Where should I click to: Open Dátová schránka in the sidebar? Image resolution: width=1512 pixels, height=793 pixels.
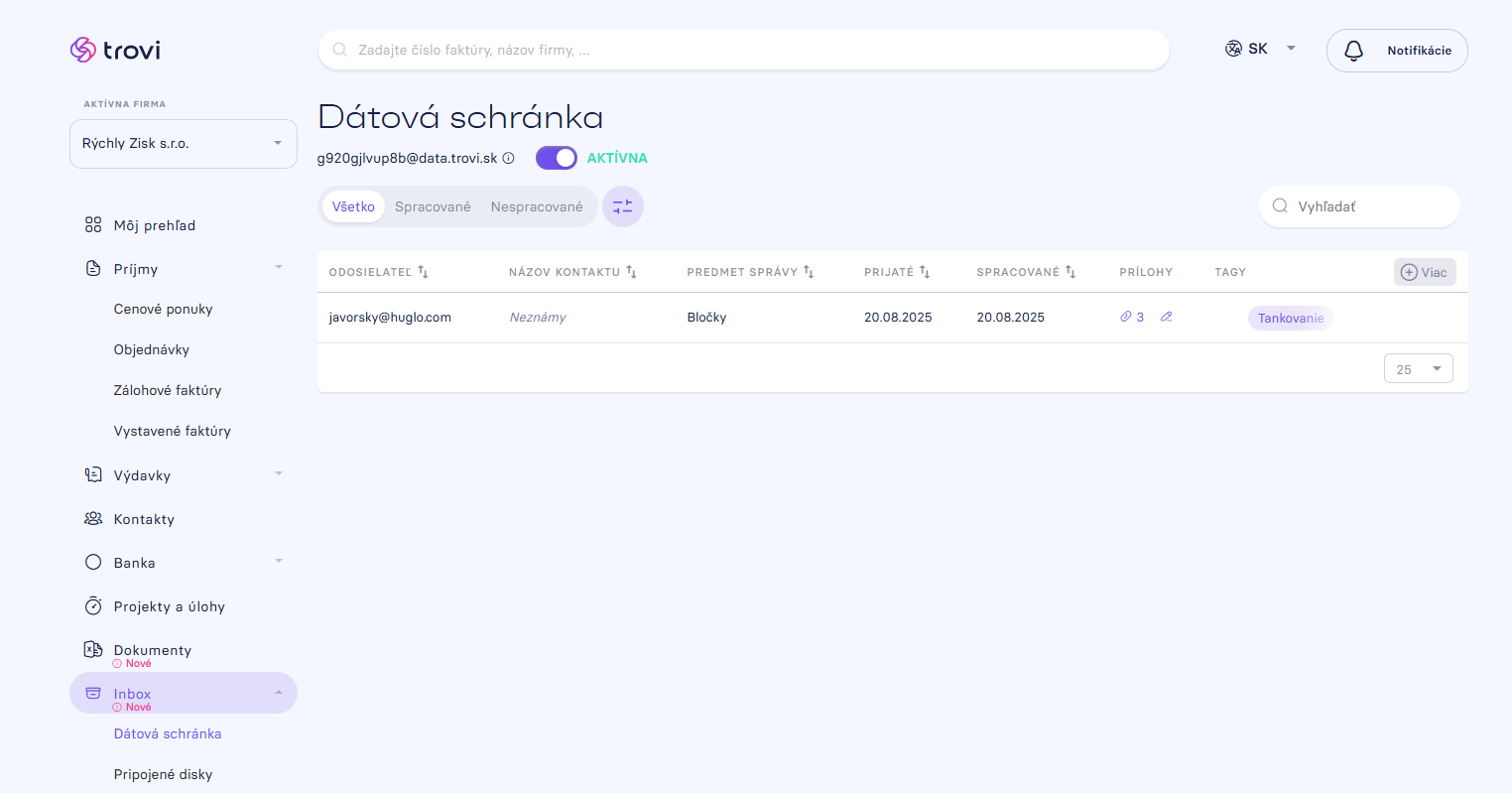tap(168, 734)
